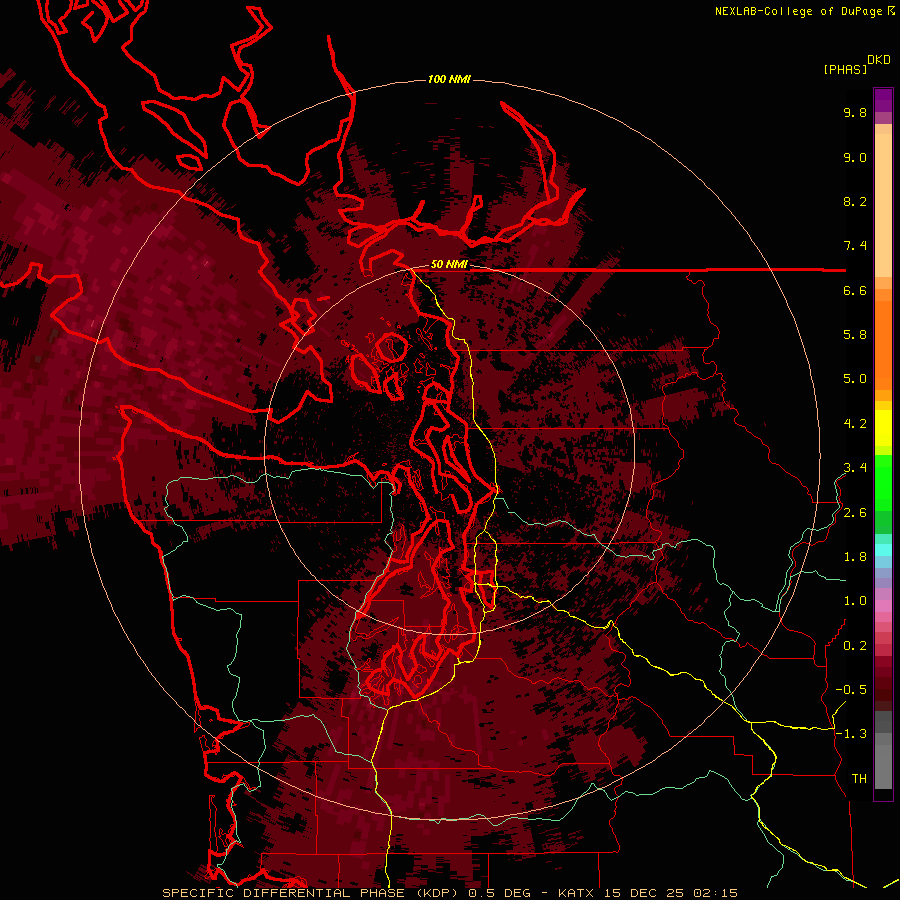Click the 4.2 scale value
Image resolution: width=900 pixels, height=900 pixels.
[x=855, y=424]
